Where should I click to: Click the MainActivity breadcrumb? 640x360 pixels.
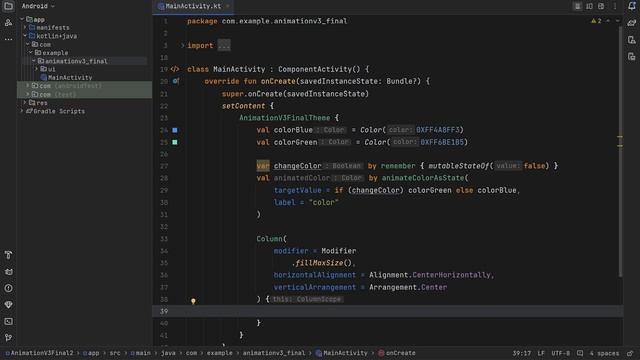tap(342, 353)
